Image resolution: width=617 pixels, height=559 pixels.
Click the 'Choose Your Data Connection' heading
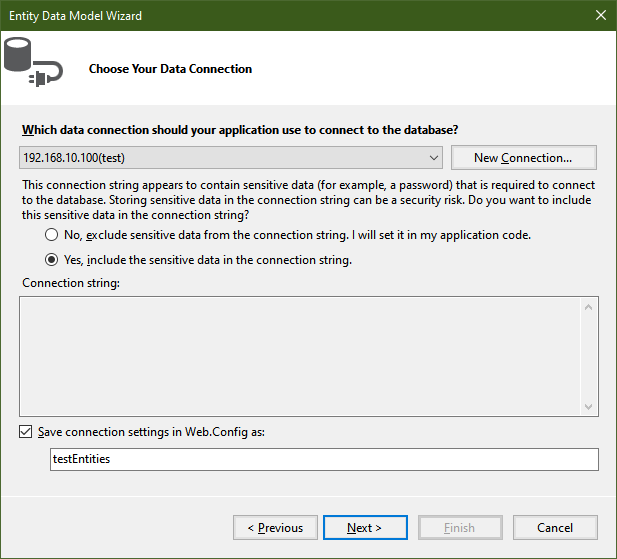coord(170,69)
